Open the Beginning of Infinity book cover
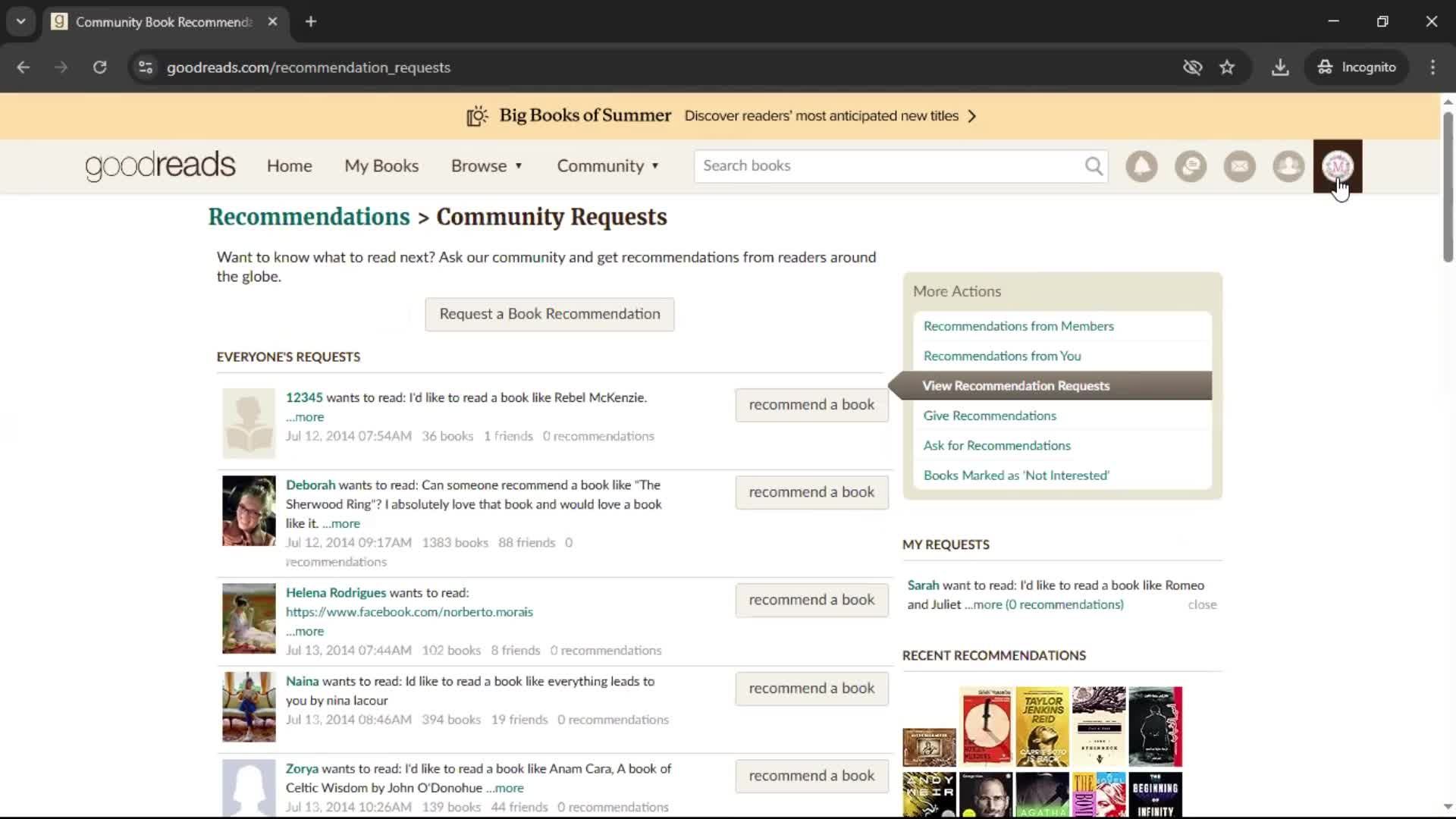Screen dimensions: 1456x819 pyautogui.click(x=1155, y=795)
